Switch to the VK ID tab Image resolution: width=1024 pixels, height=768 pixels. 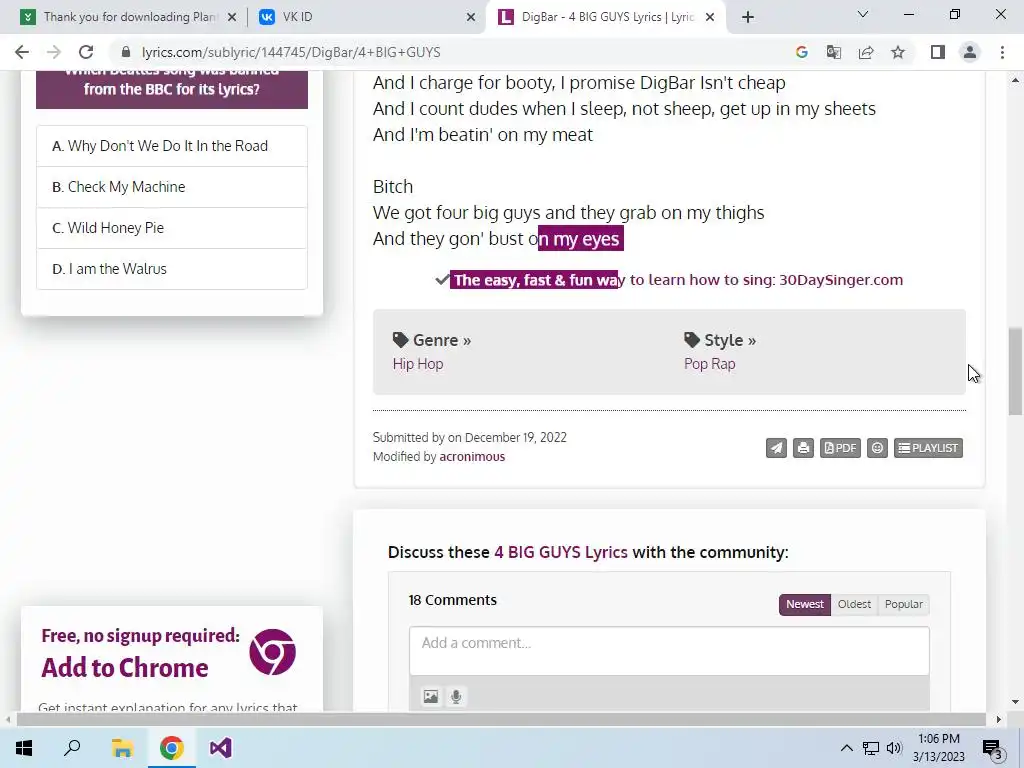366,17
